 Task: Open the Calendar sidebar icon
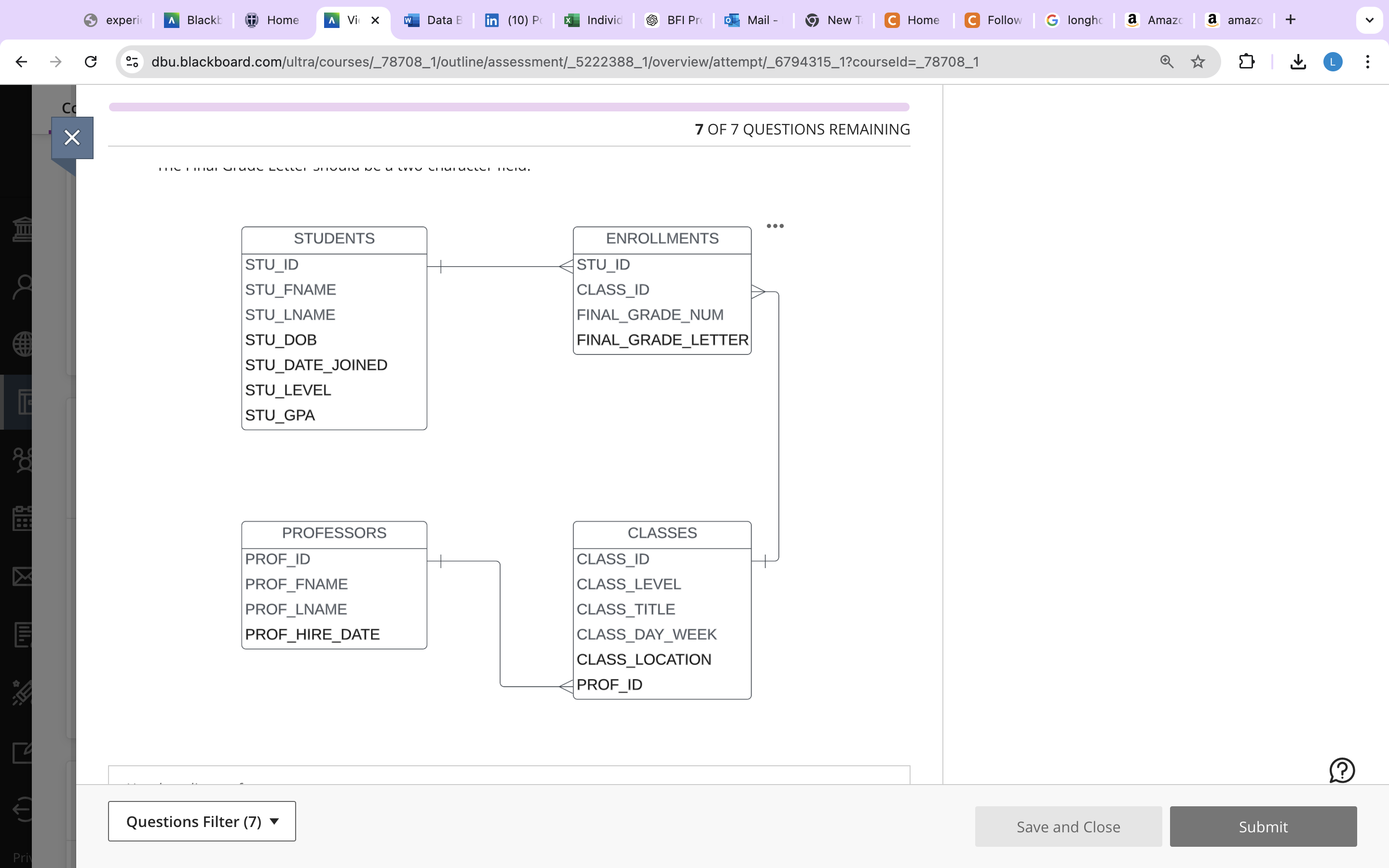coord(23,518)
